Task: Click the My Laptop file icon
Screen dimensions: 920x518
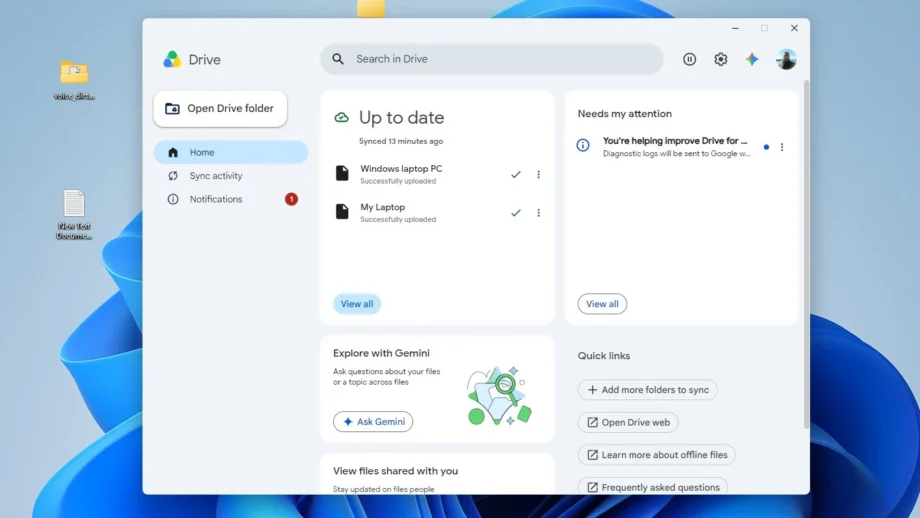Action: pos(342,211)
